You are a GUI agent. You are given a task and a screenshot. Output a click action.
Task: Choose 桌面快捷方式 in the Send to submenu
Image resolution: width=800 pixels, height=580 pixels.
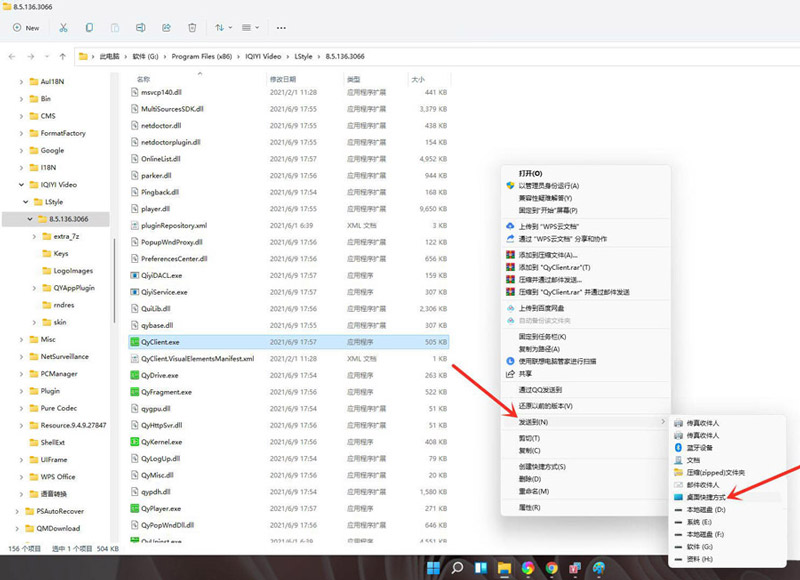[x=707, y=496]
